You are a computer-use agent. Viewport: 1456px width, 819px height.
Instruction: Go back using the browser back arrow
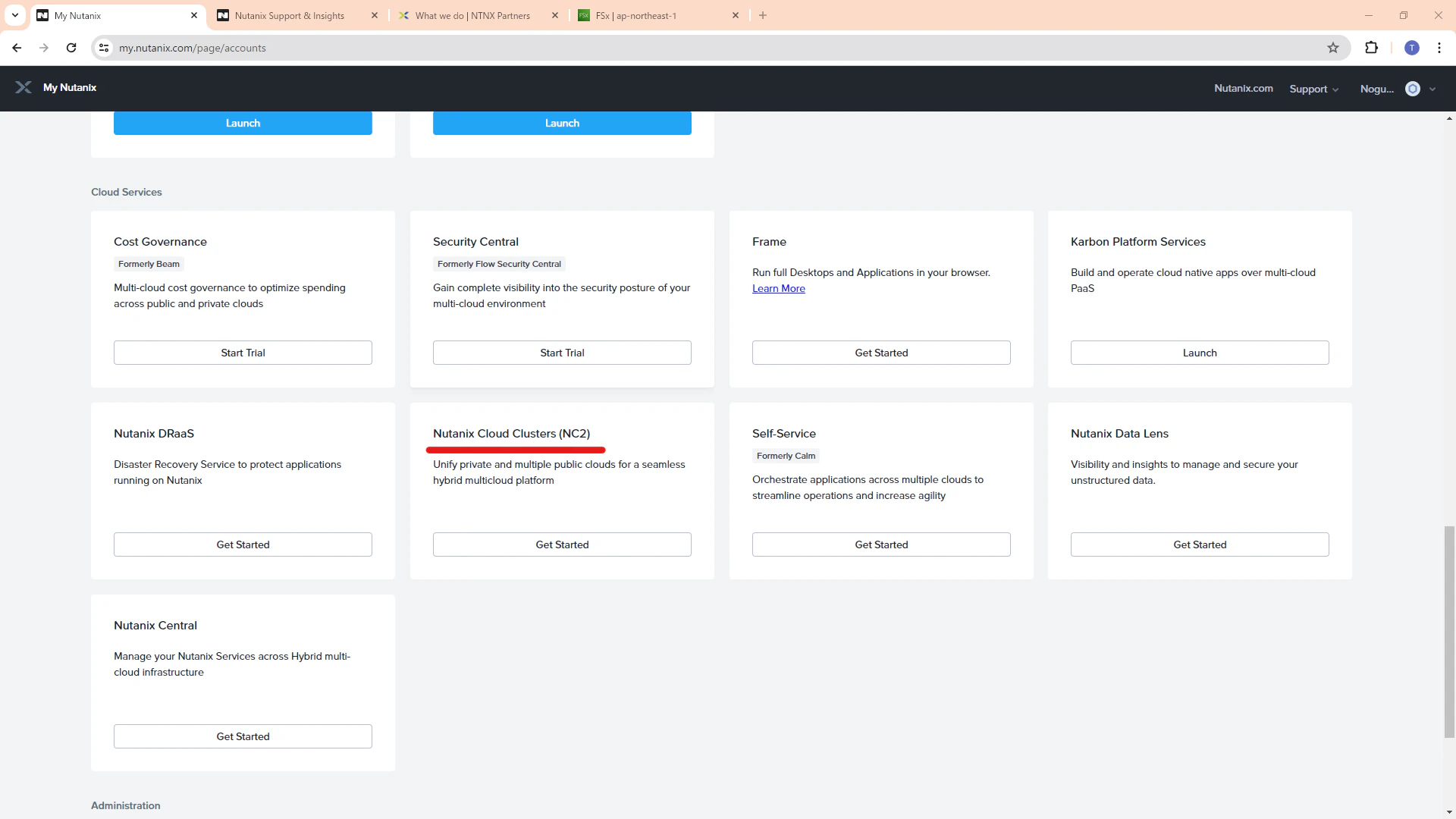[17, 48]
